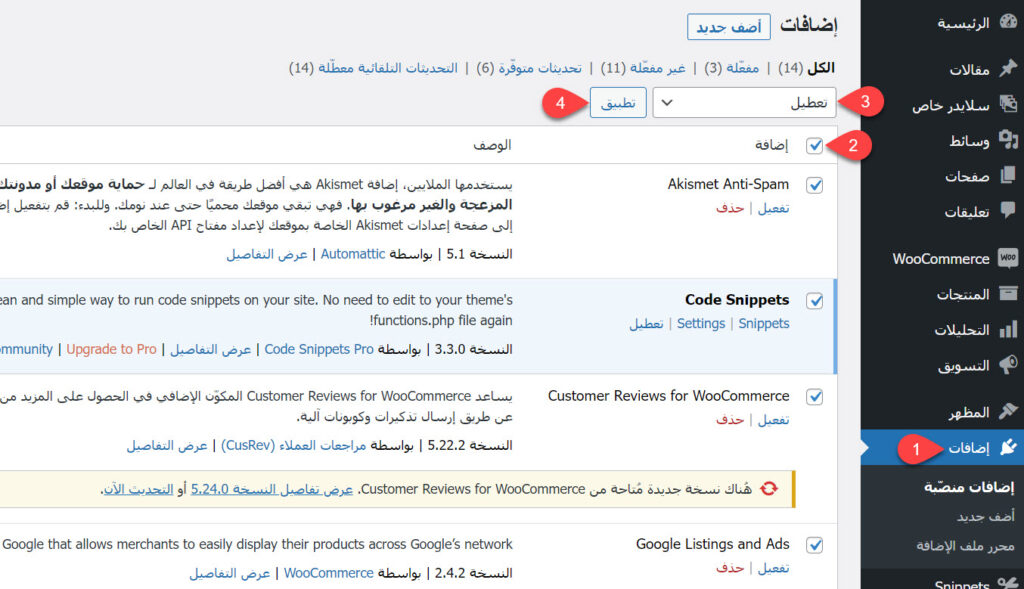Screen dimensions: 1024x589
Task: Click the media icon beside وسائط
Action: pos(1008,141)
